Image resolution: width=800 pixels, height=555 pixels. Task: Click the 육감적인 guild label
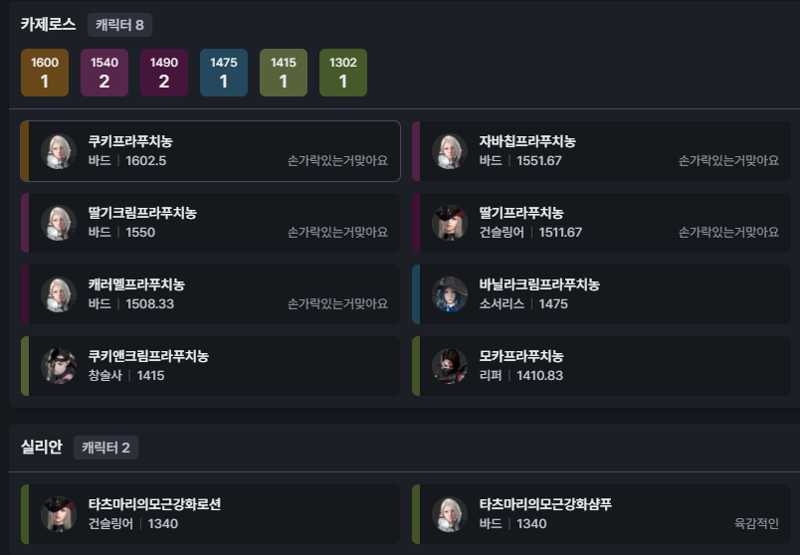(x=756, y=523)
